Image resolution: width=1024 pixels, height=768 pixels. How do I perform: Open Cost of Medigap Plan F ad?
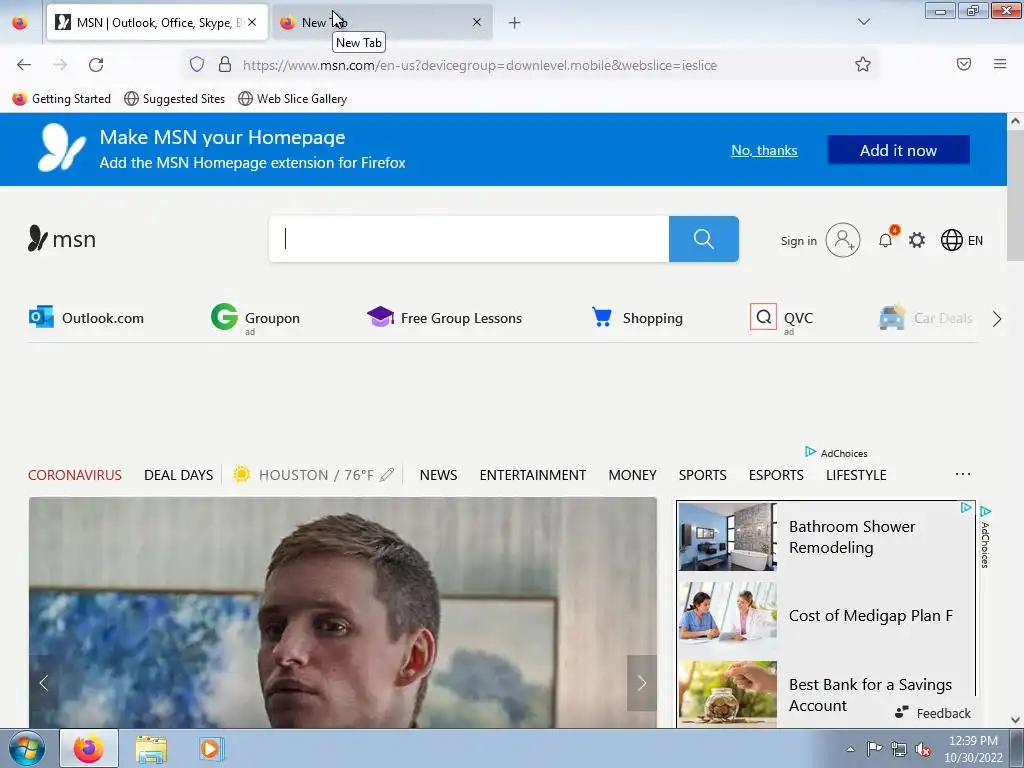825,616
